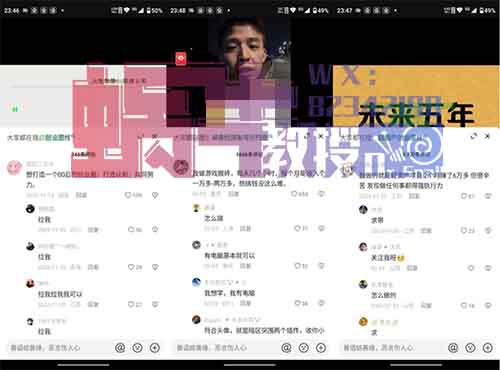Image resolution: width=500 pixels, height=370 pixels.
Task: Tap the yellow '未来五年' video in right screenshot
Action: pos(416,96)
